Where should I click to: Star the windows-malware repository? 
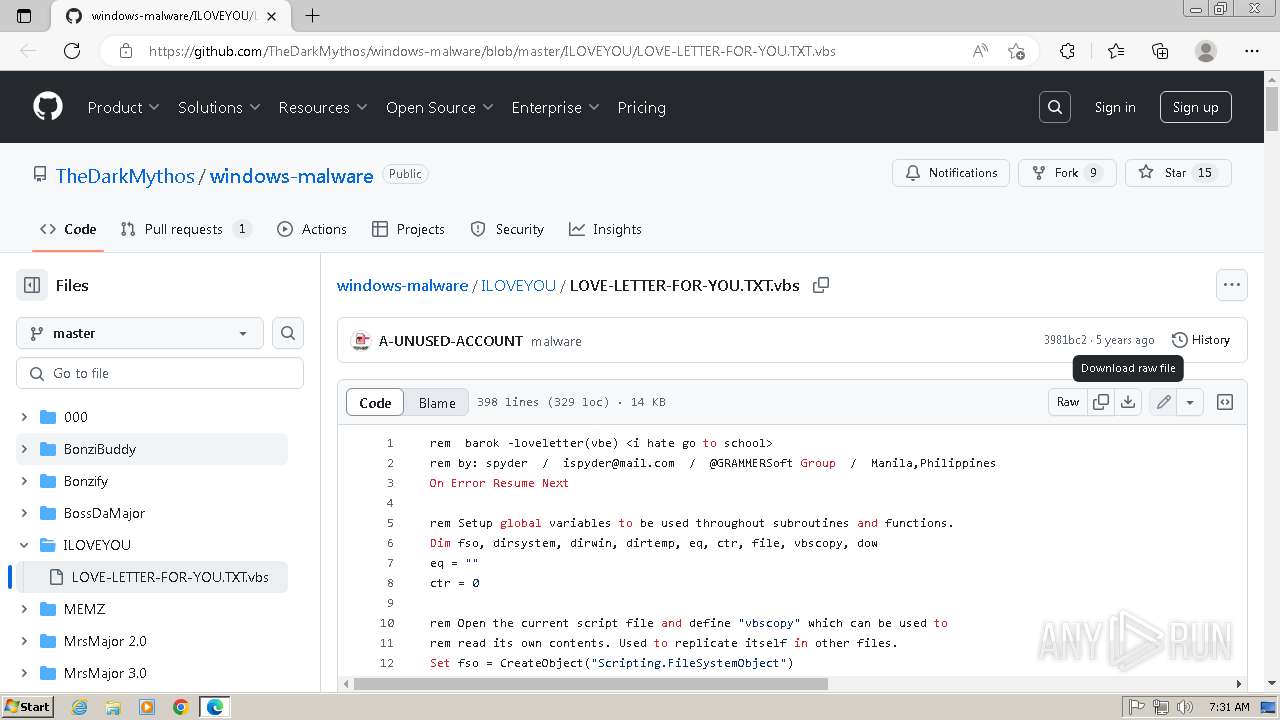click(1178, 173)
